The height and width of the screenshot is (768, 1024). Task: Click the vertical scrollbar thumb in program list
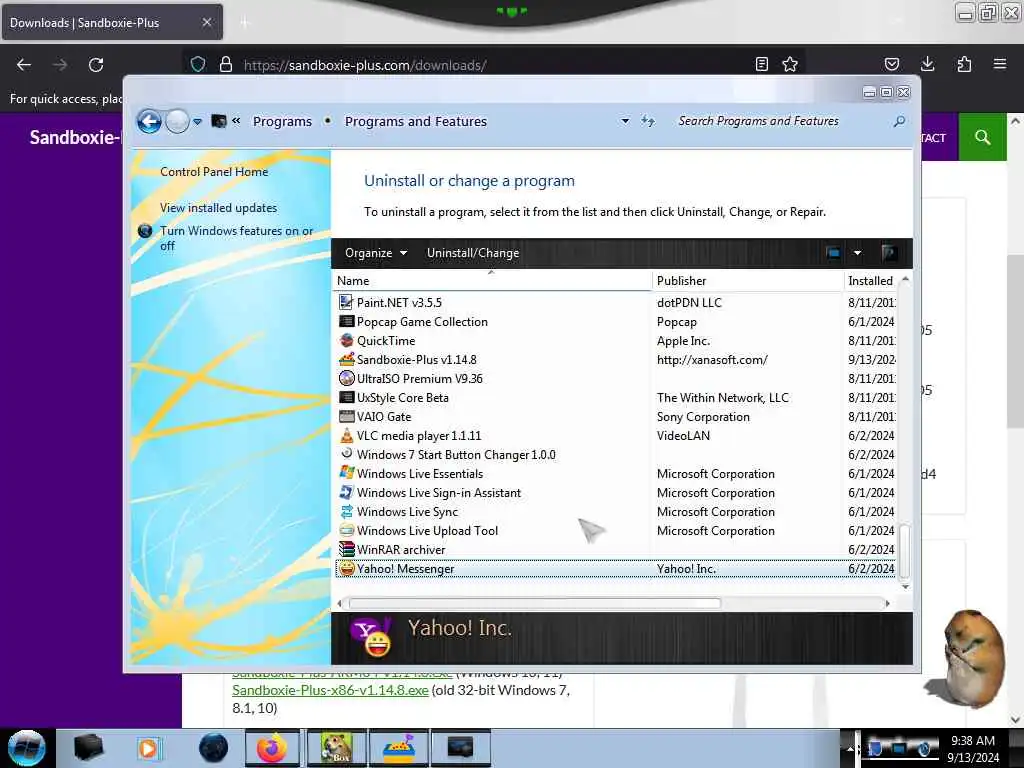click(904, 551)
